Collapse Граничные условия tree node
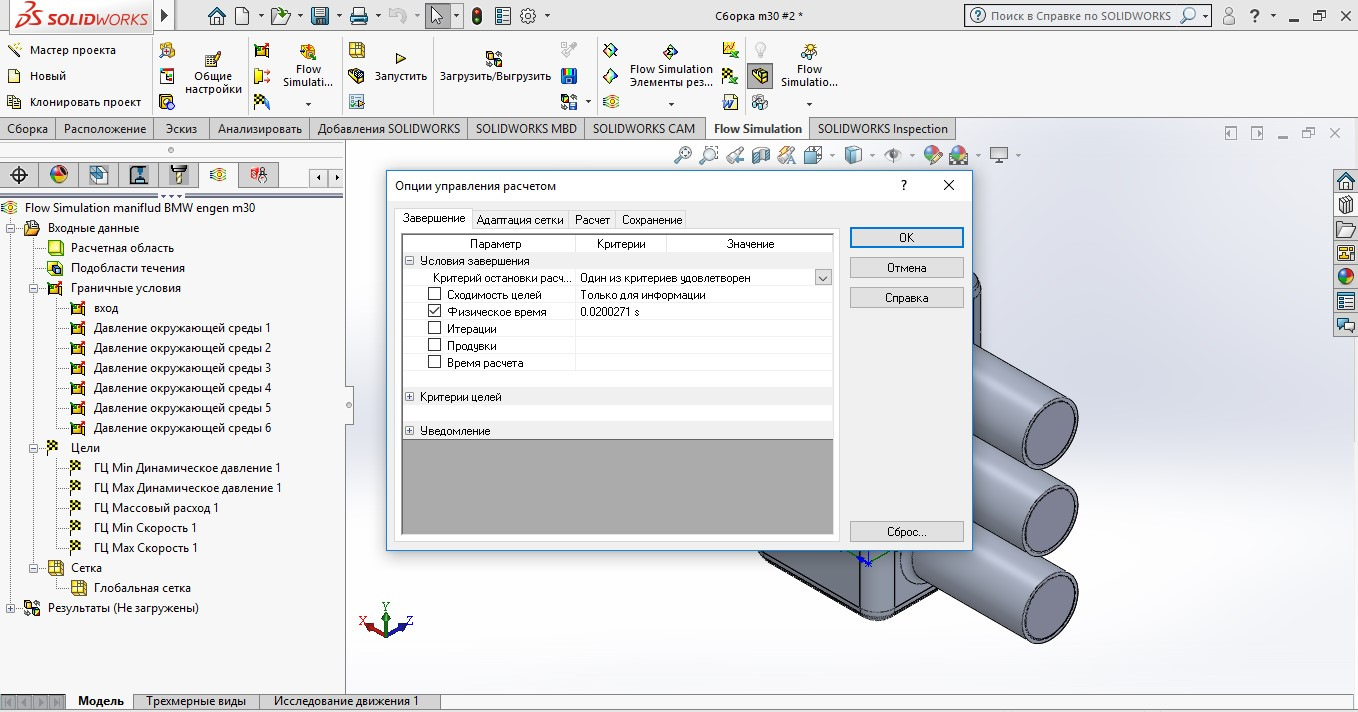This screenshot has width=1358, height=712. coord(34,288)
